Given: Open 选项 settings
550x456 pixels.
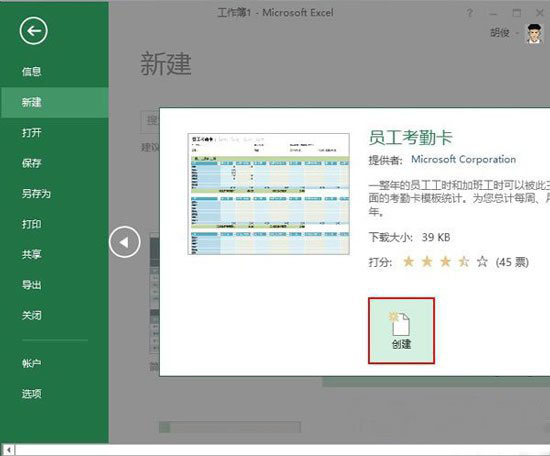Looking at the screenshot, I should coord(32,394).
